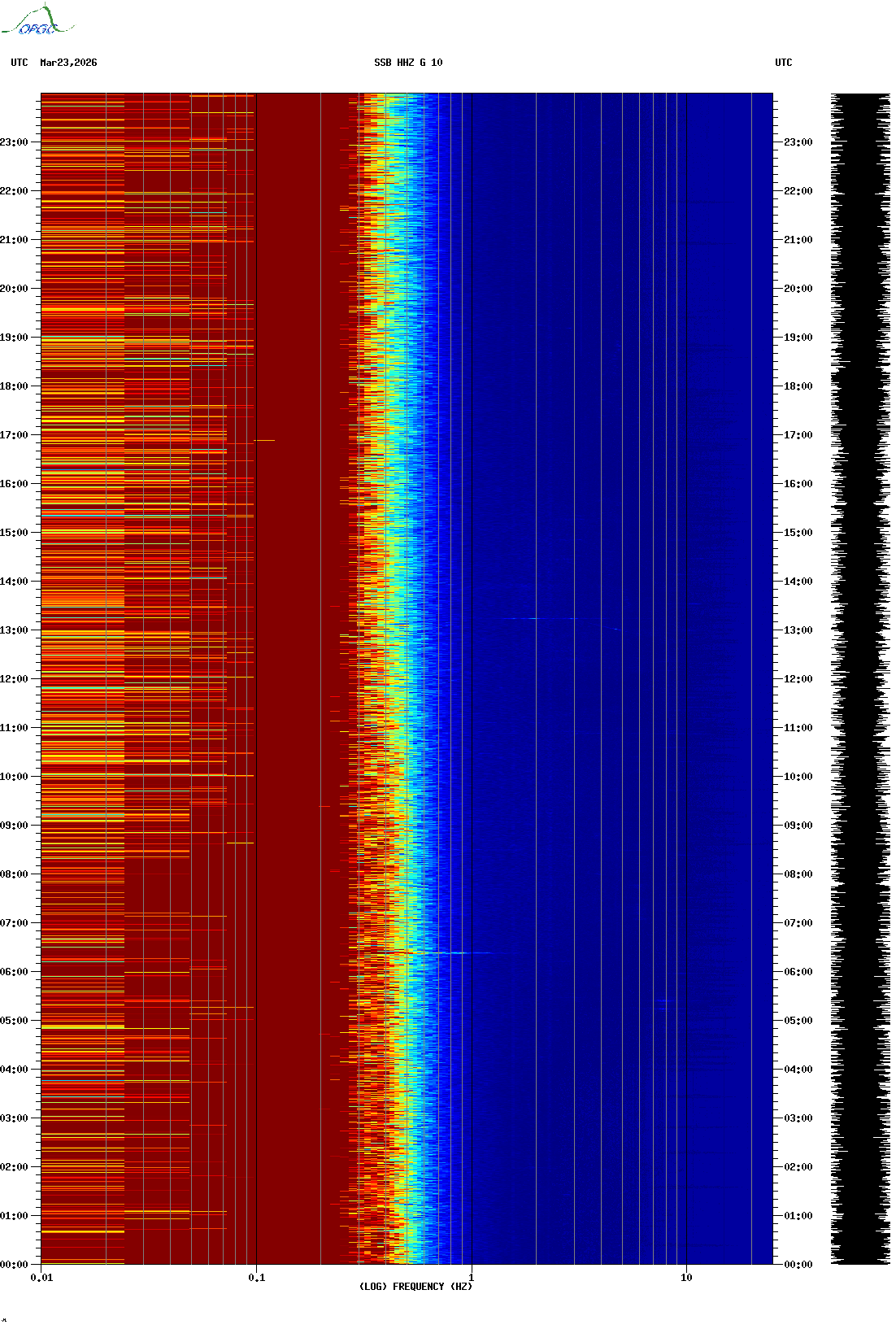Click the OFGC logo in the corner
896x1329 pixels.
(x=37, y=22)
